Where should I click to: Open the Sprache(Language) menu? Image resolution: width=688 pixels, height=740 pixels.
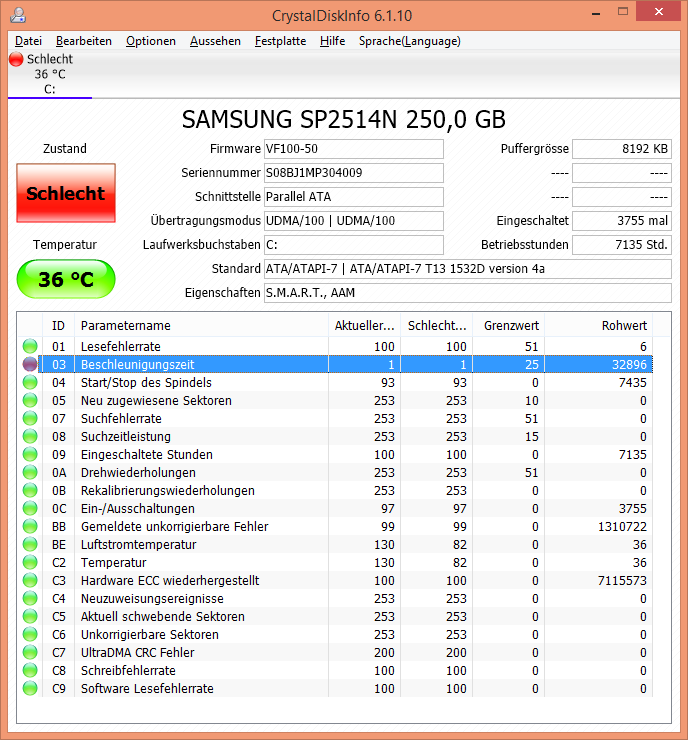(x=410, y=41)
